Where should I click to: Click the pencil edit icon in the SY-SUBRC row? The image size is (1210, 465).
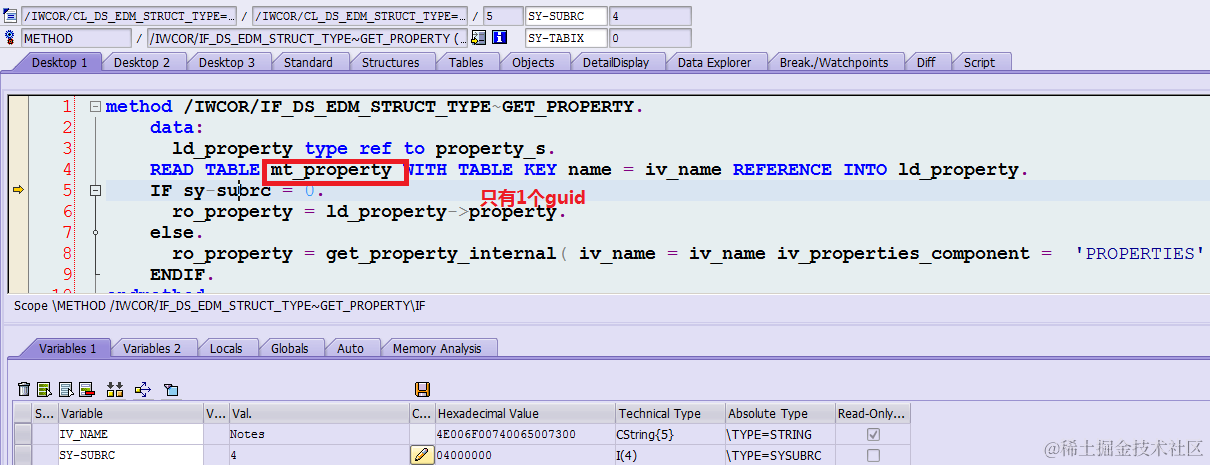pyautogui.click(x=422, y=455)
